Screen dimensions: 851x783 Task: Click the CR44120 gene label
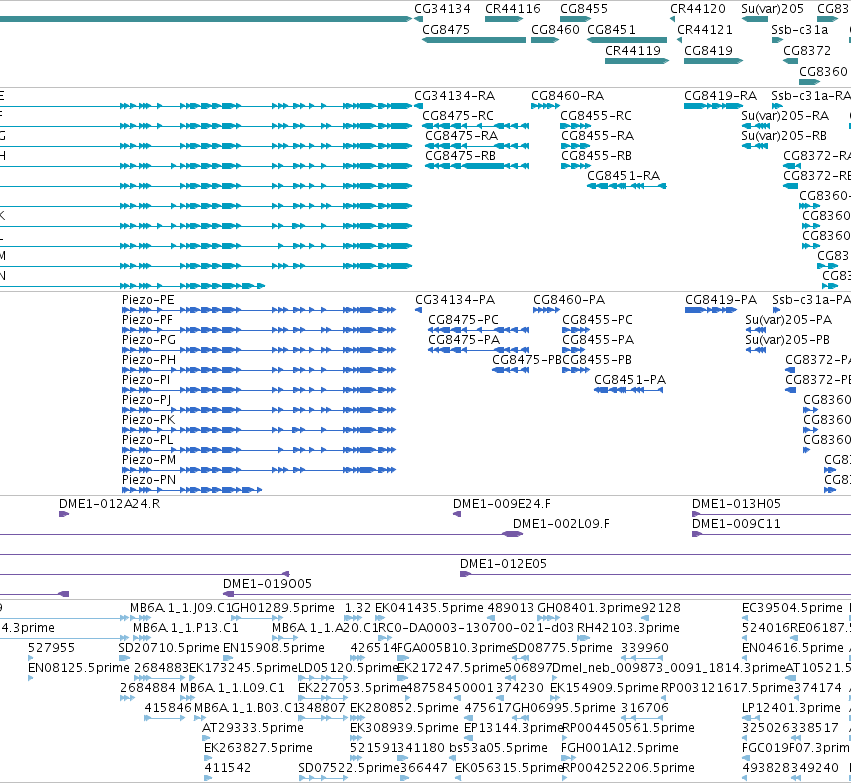[697, 9]
